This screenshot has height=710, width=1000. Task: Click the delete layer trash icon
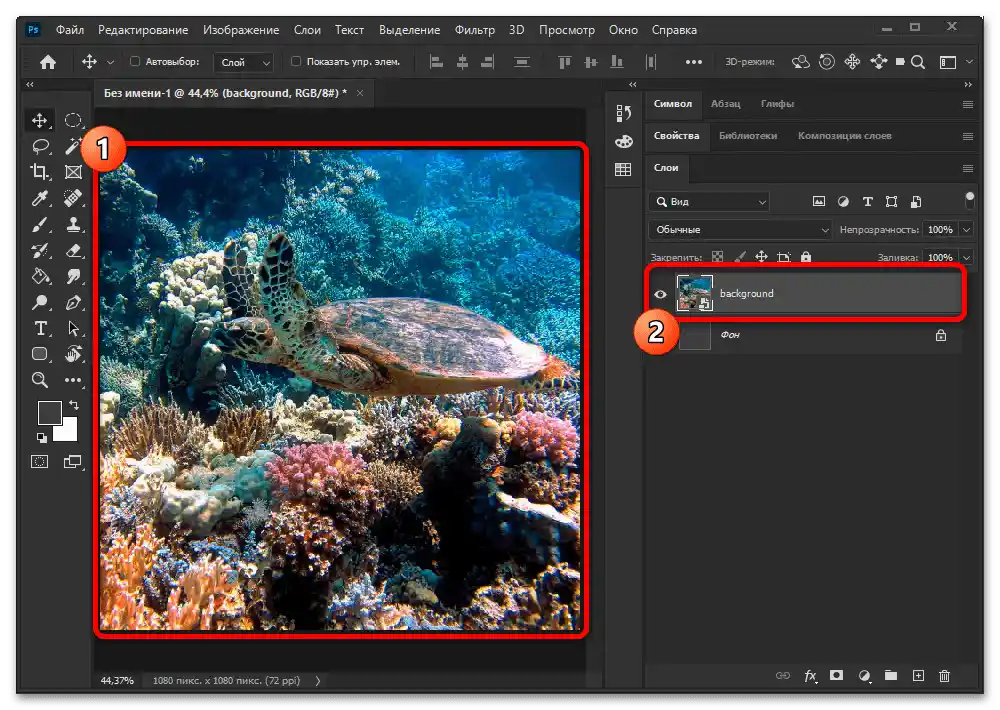(944, 676)
